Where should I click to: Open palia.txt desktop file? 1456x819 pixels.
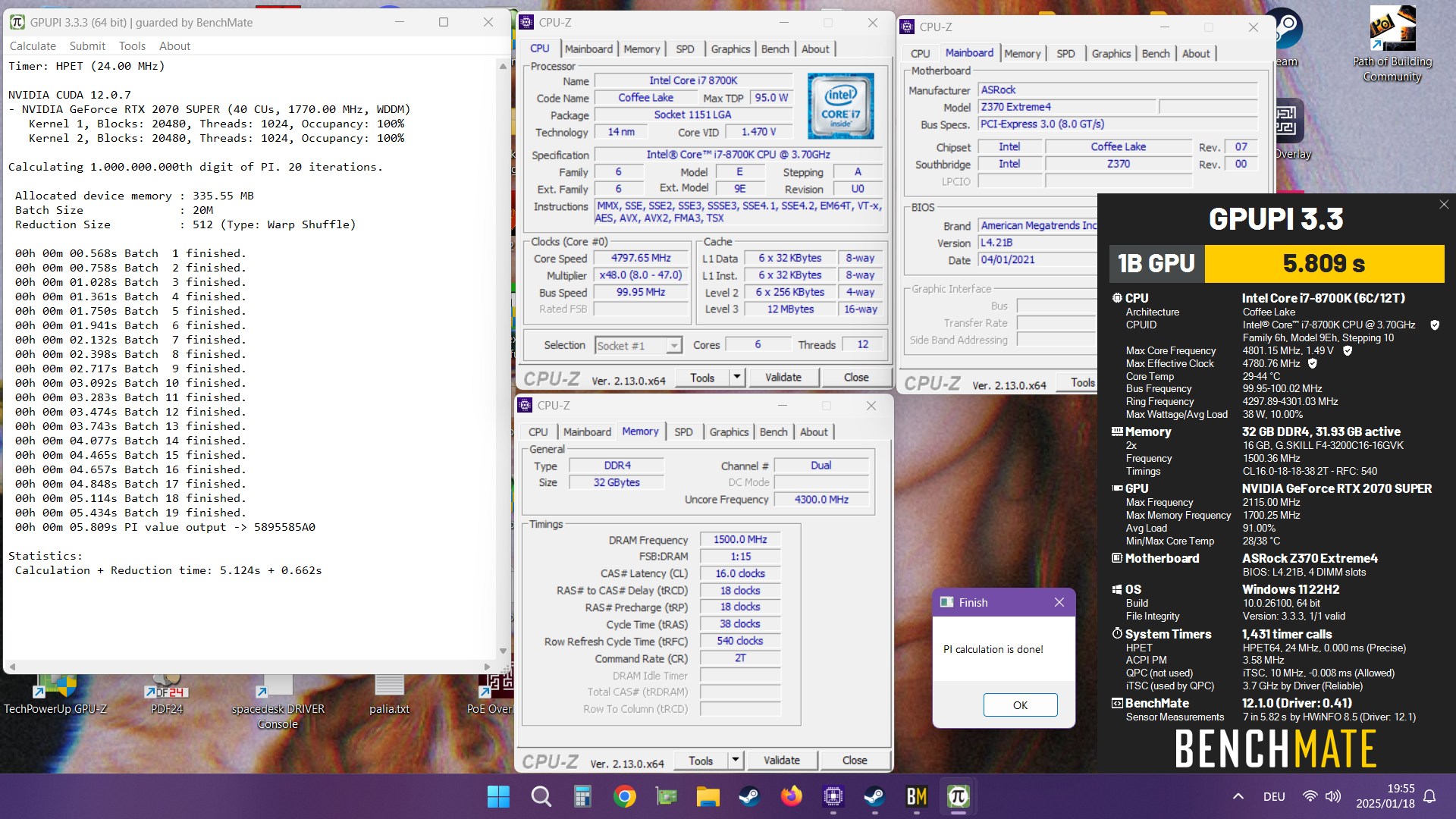[x=389, y=695]
